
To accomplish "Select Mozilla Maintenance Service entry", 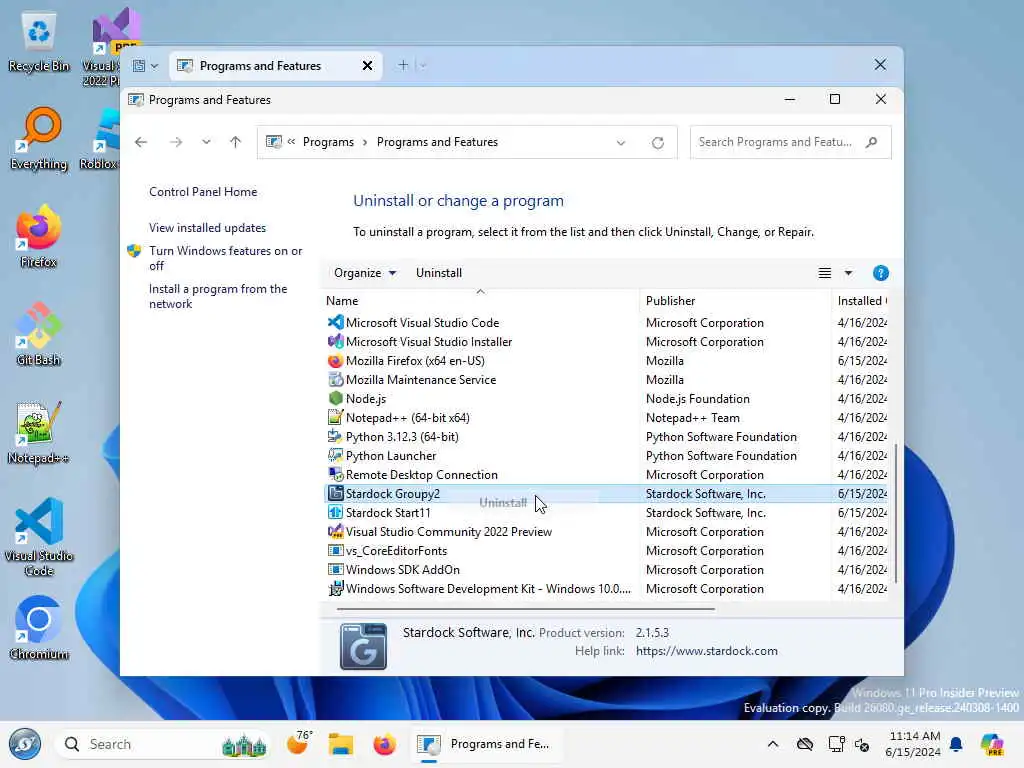I will click(606, 379).
